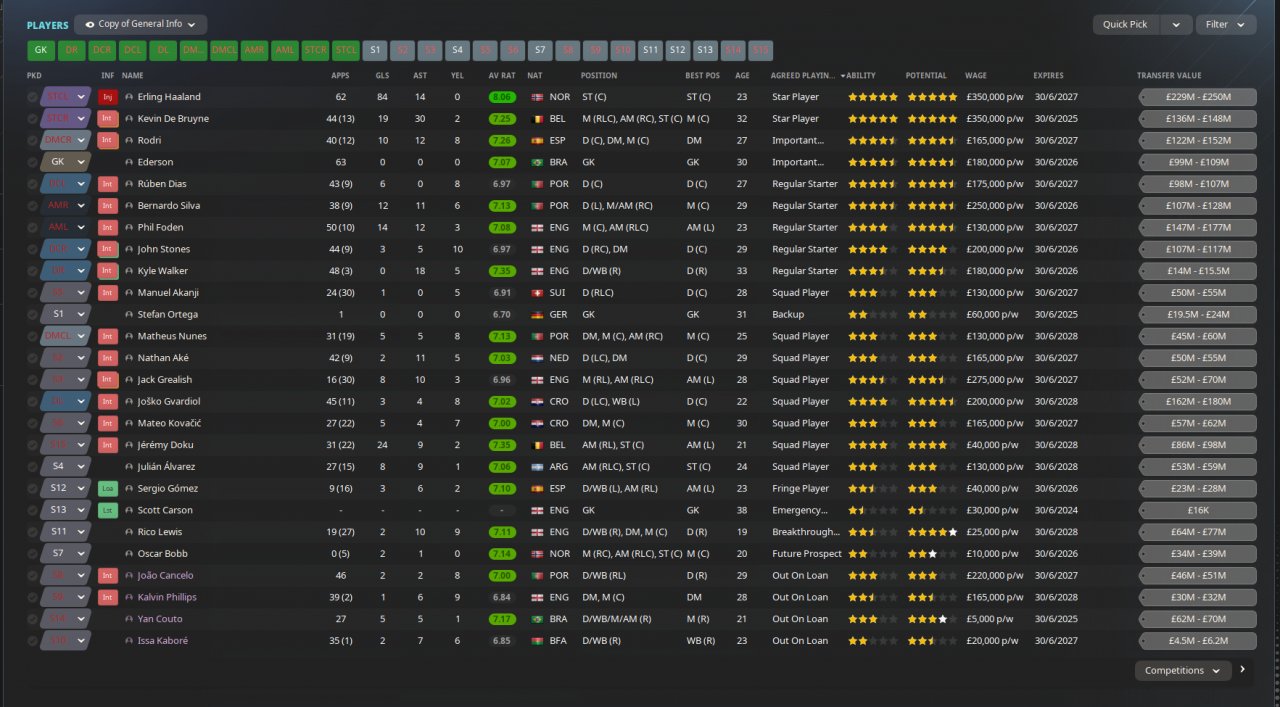Click the Int badge in Rodri's row

point(108,141)
